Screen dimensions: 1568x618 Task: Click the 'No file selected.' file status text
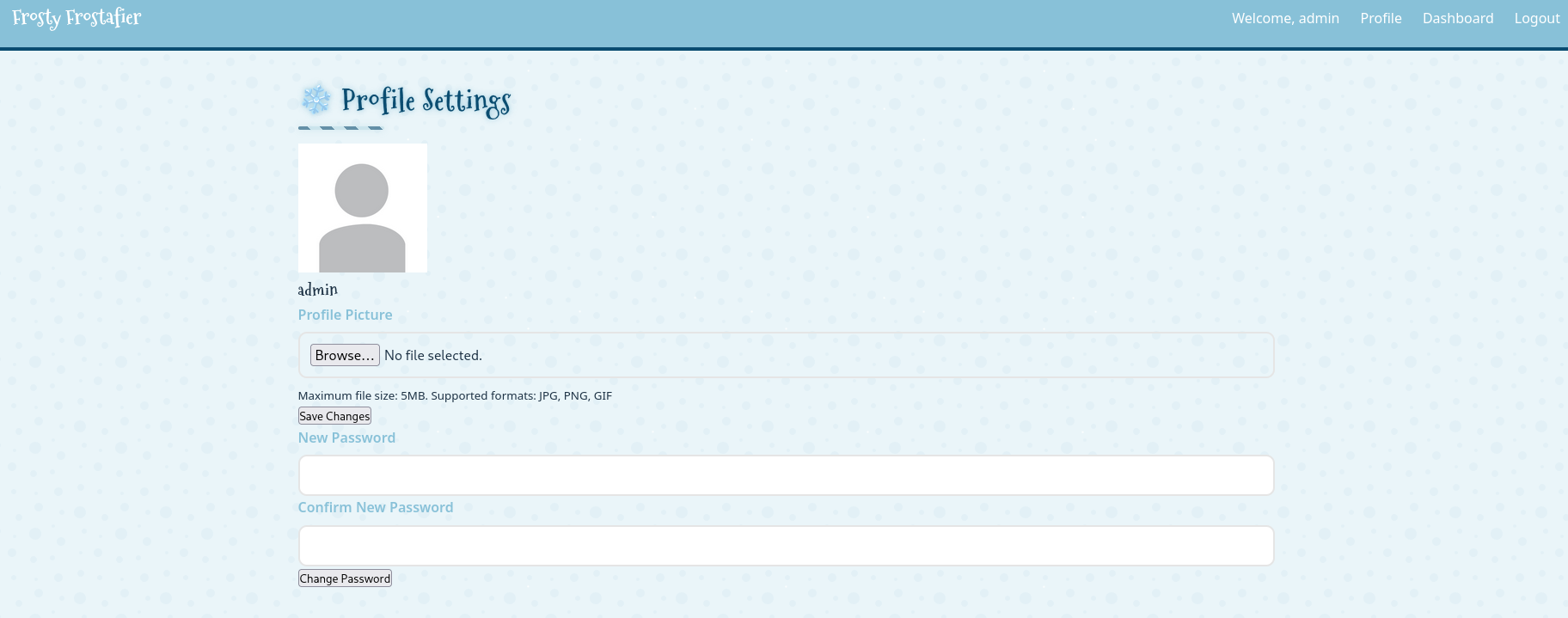(x=432, y=355)
